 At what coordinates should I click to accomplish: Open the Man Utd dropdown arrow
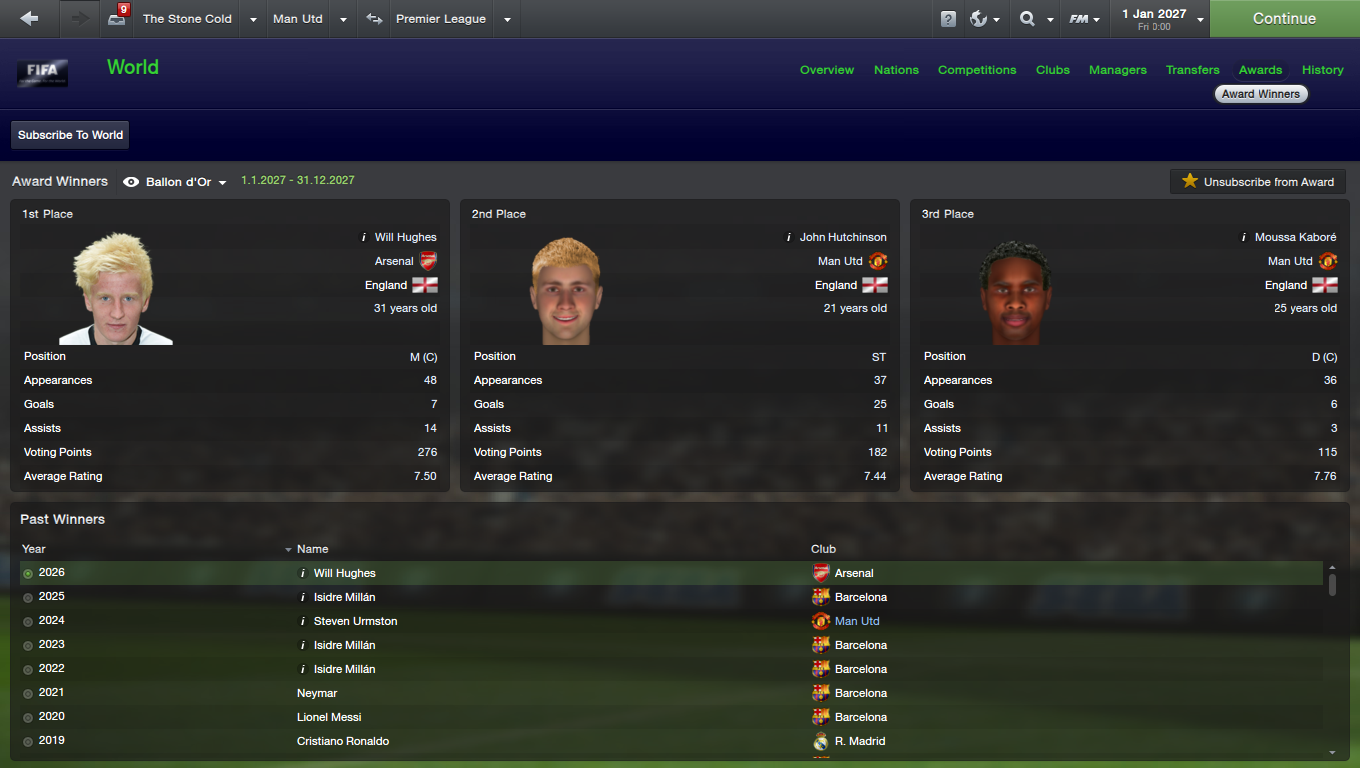[343, 19]
